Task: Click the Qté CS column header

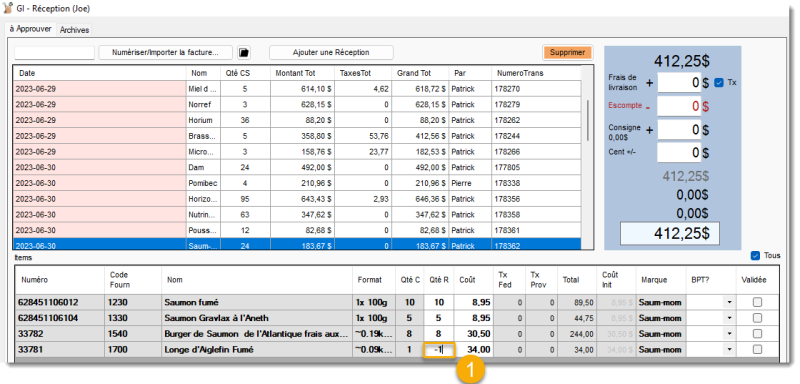Action: (x=245, y=73)
